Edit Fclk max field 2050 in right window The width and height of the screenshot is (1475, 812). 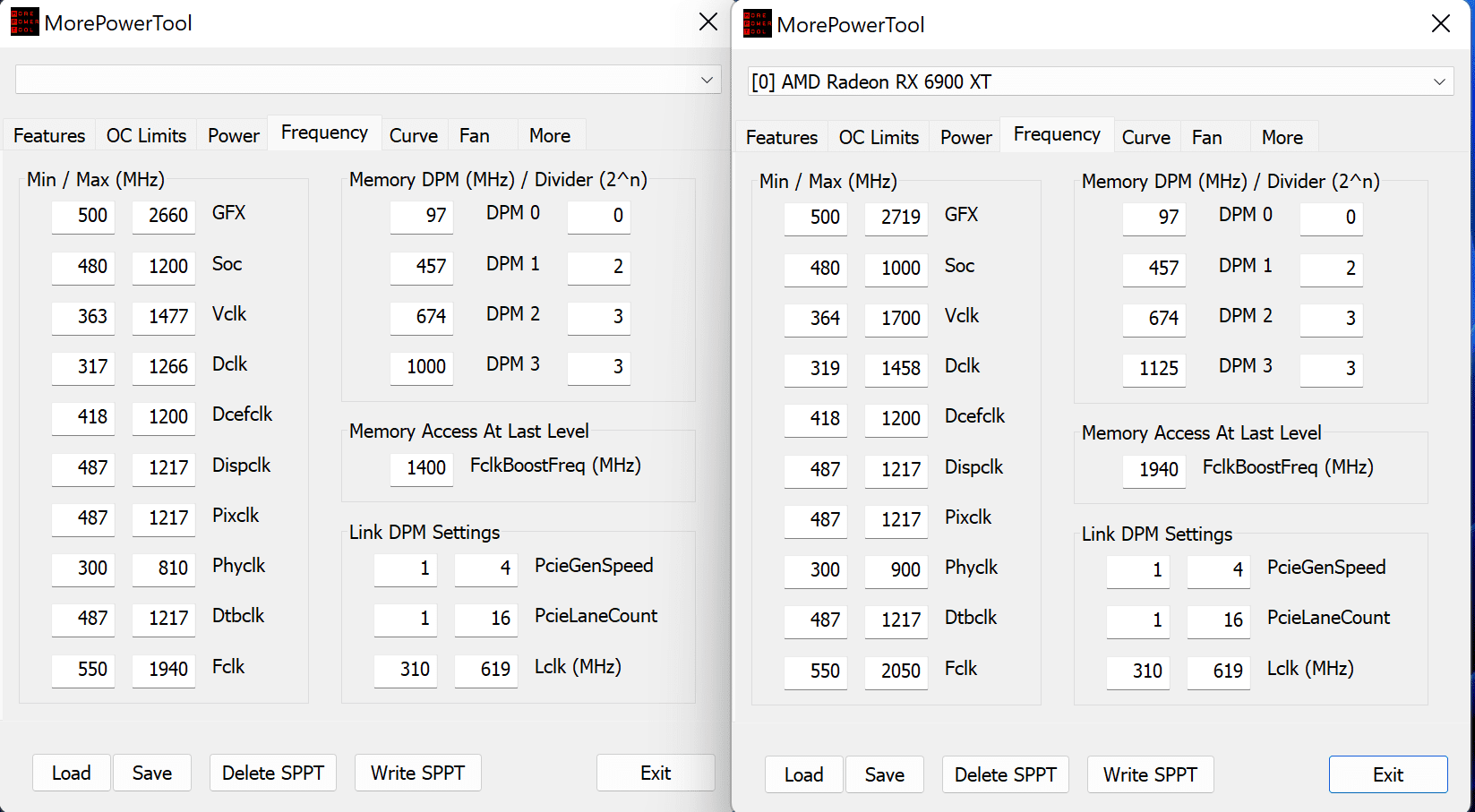[896, 671]
